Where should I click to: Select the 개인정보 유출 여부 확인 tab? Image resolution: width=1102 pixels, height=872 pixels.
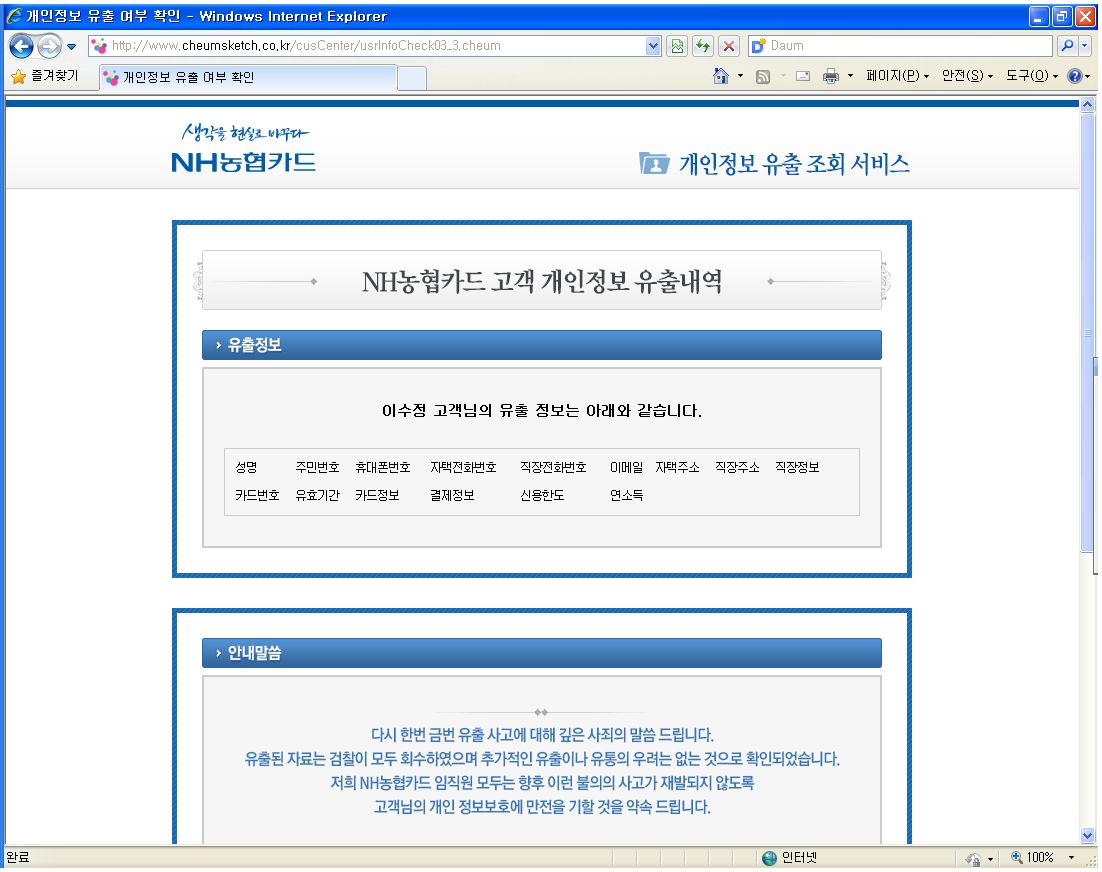tap(249, 77)
